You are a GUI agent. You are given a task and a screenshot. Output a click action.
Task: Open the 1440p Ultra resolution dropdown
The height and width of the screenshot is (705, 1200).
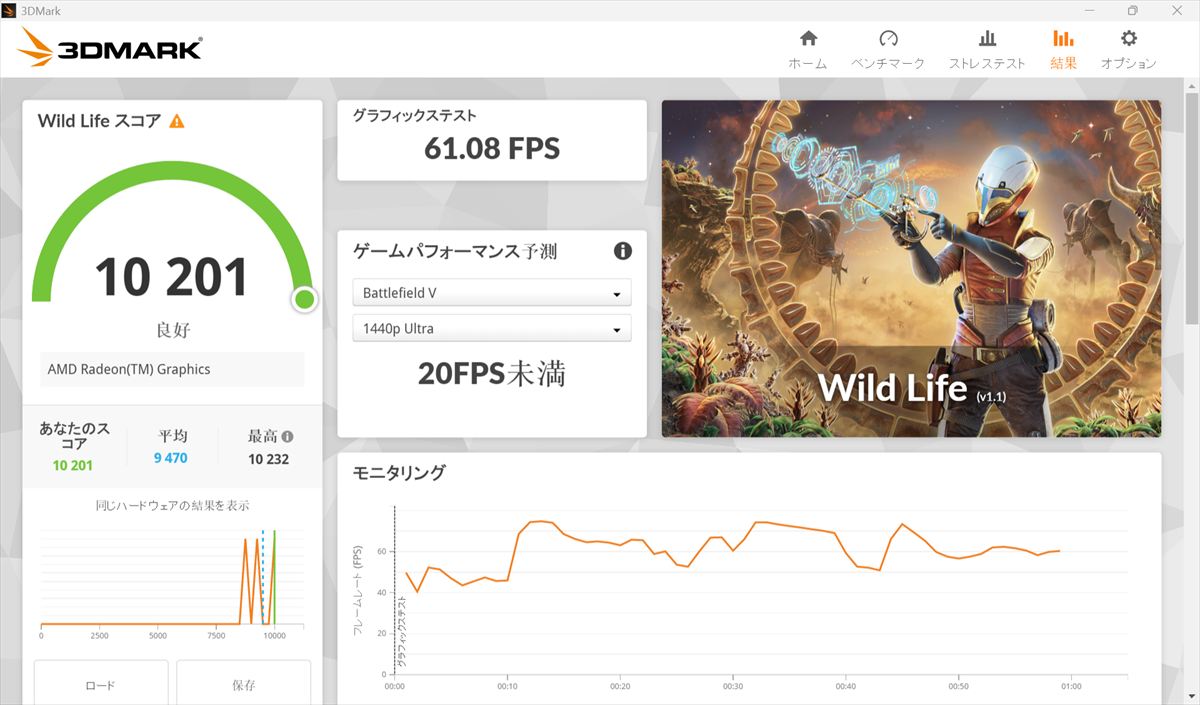[491, 328]
